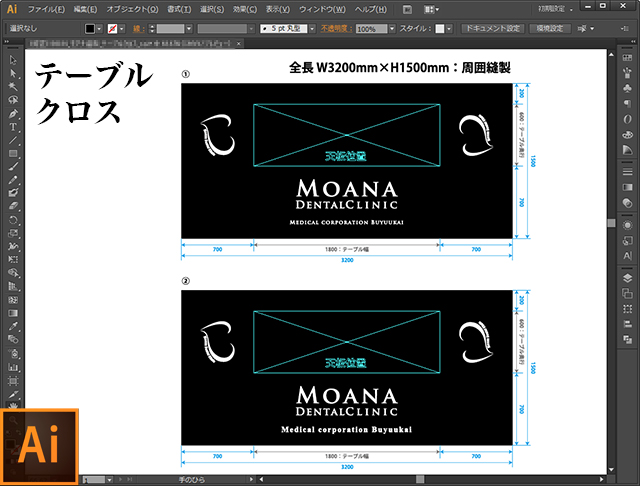This screenshot has height=486, width=640.
Task: Select the Direct Selection tool
Action: point(13,73)
